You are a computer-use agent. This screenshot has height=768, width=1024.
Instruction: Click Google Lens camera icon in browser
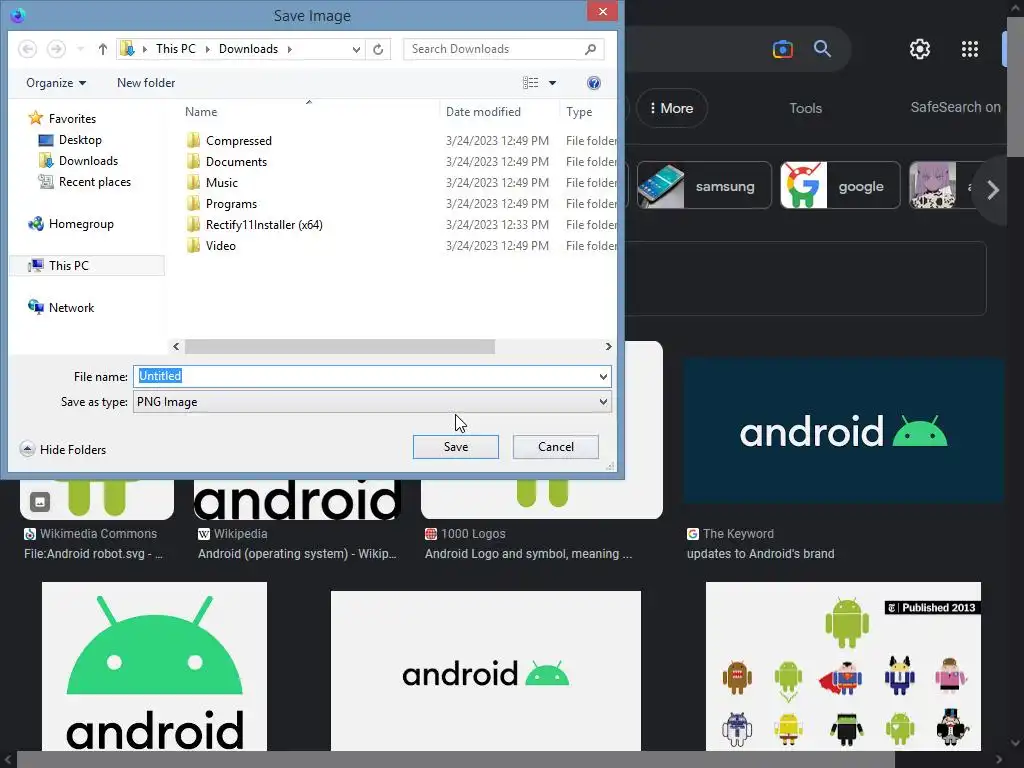(x=782, y=49)
